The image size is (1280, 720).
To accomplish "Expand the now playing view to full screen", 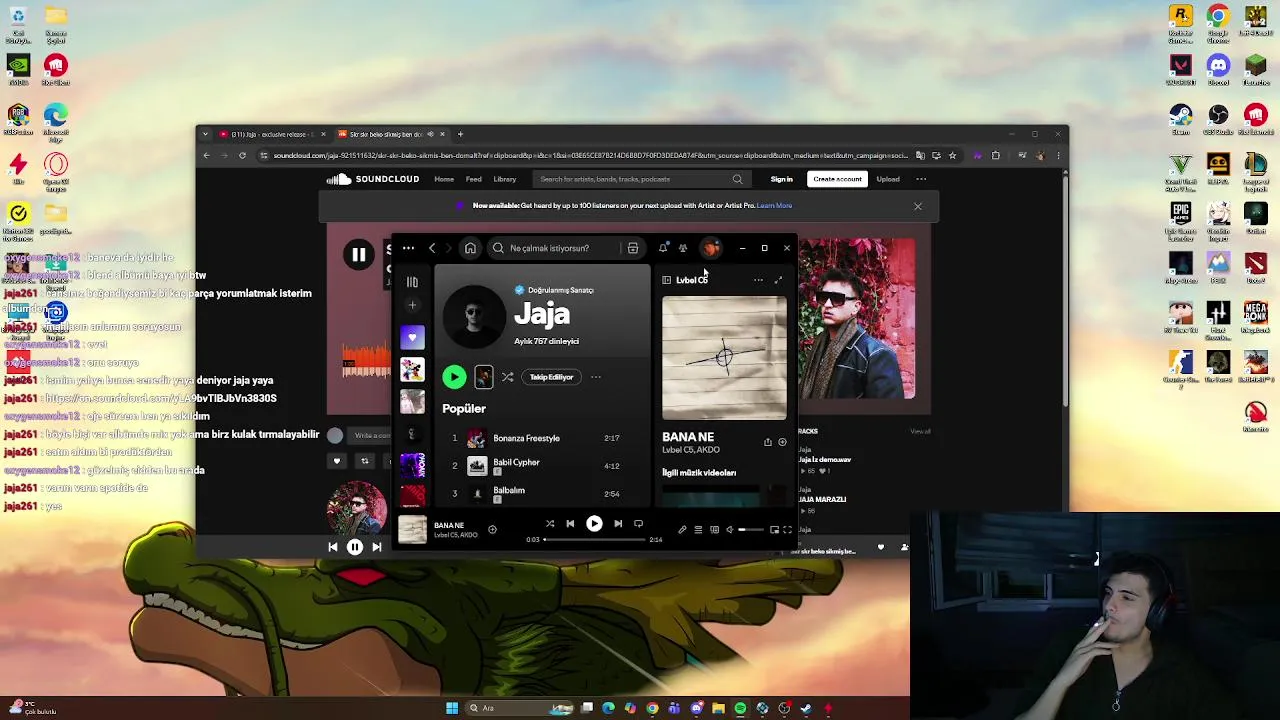I will [778, 280].
